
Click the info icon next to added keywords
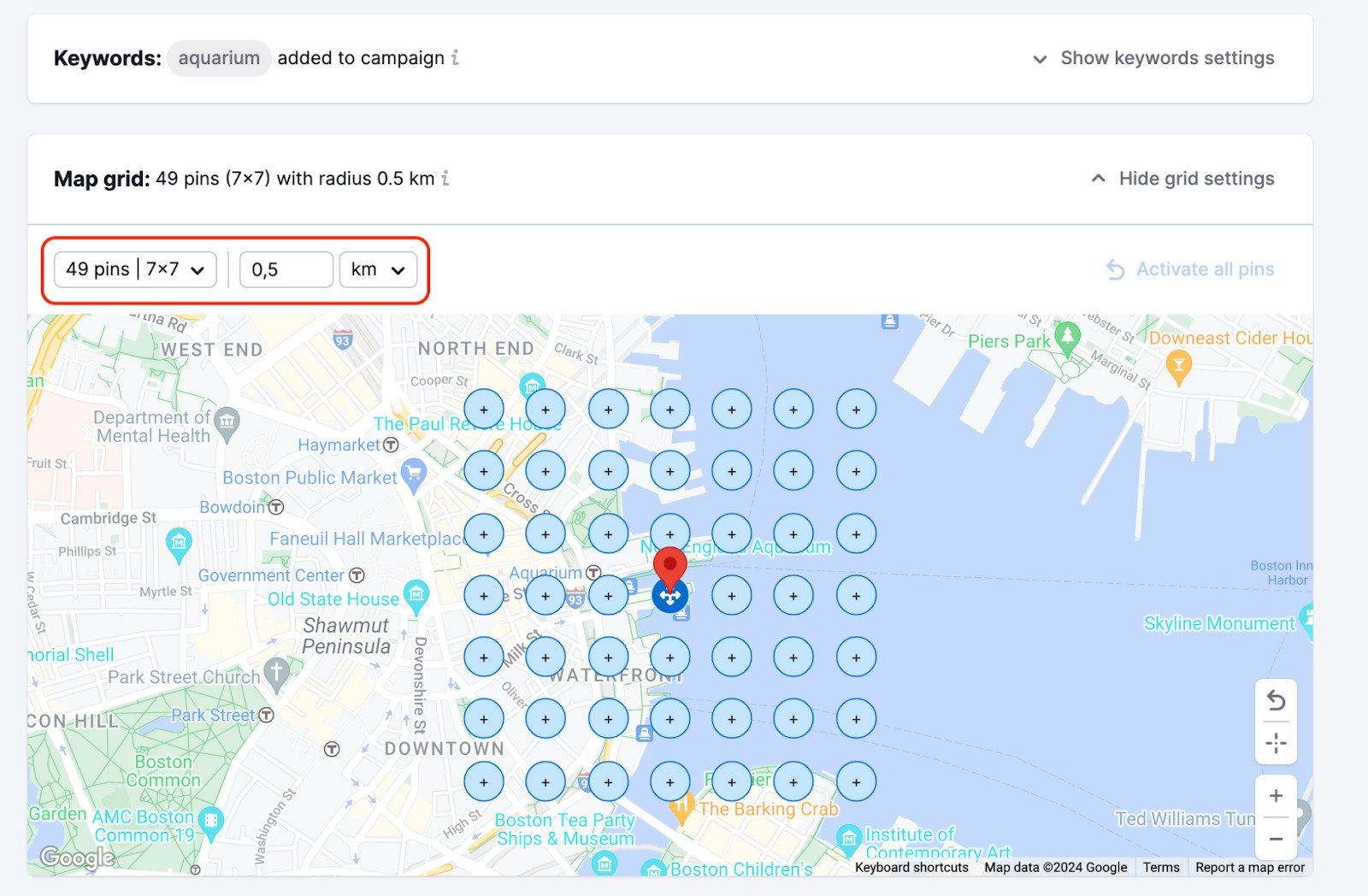tap(456, 58)
